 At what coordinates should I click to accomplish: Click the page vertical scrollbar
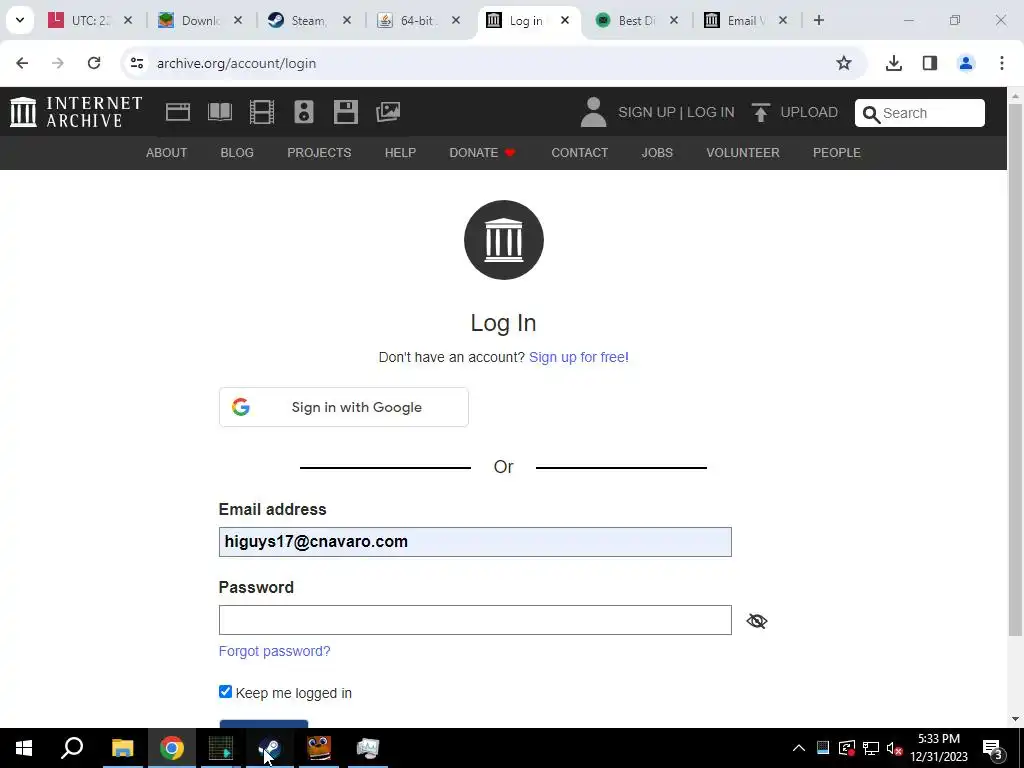click(x=1016, y=369)
